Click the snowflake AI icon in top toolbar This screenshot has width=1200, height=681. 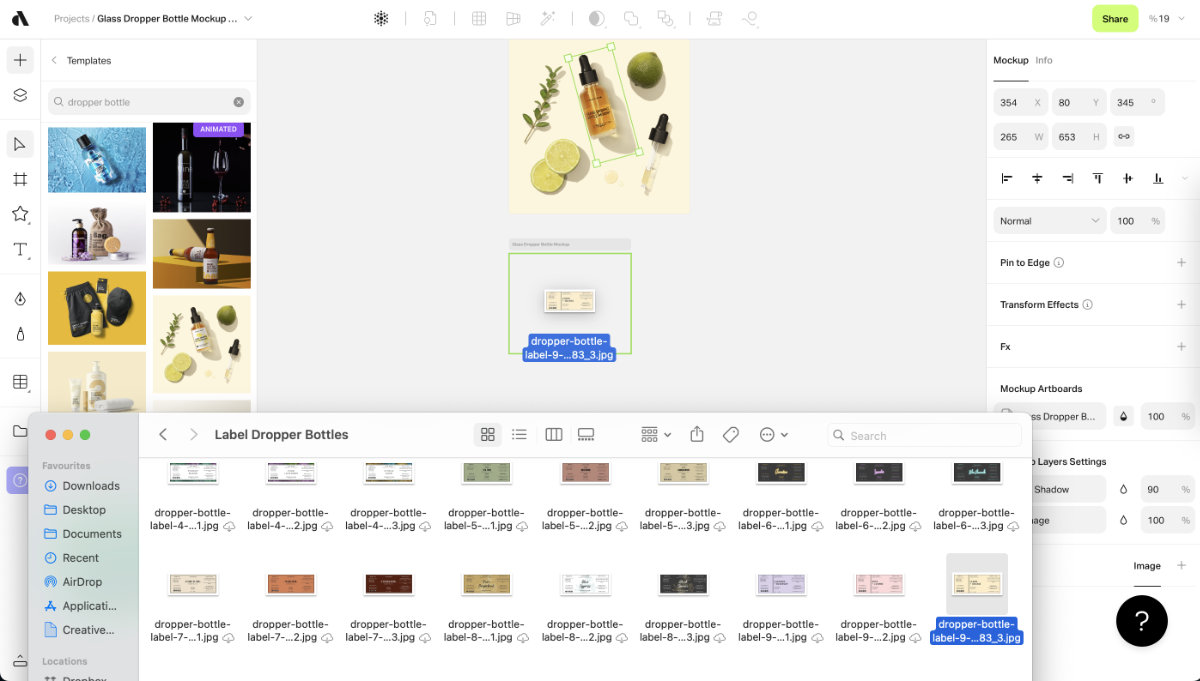click(381, 18)
